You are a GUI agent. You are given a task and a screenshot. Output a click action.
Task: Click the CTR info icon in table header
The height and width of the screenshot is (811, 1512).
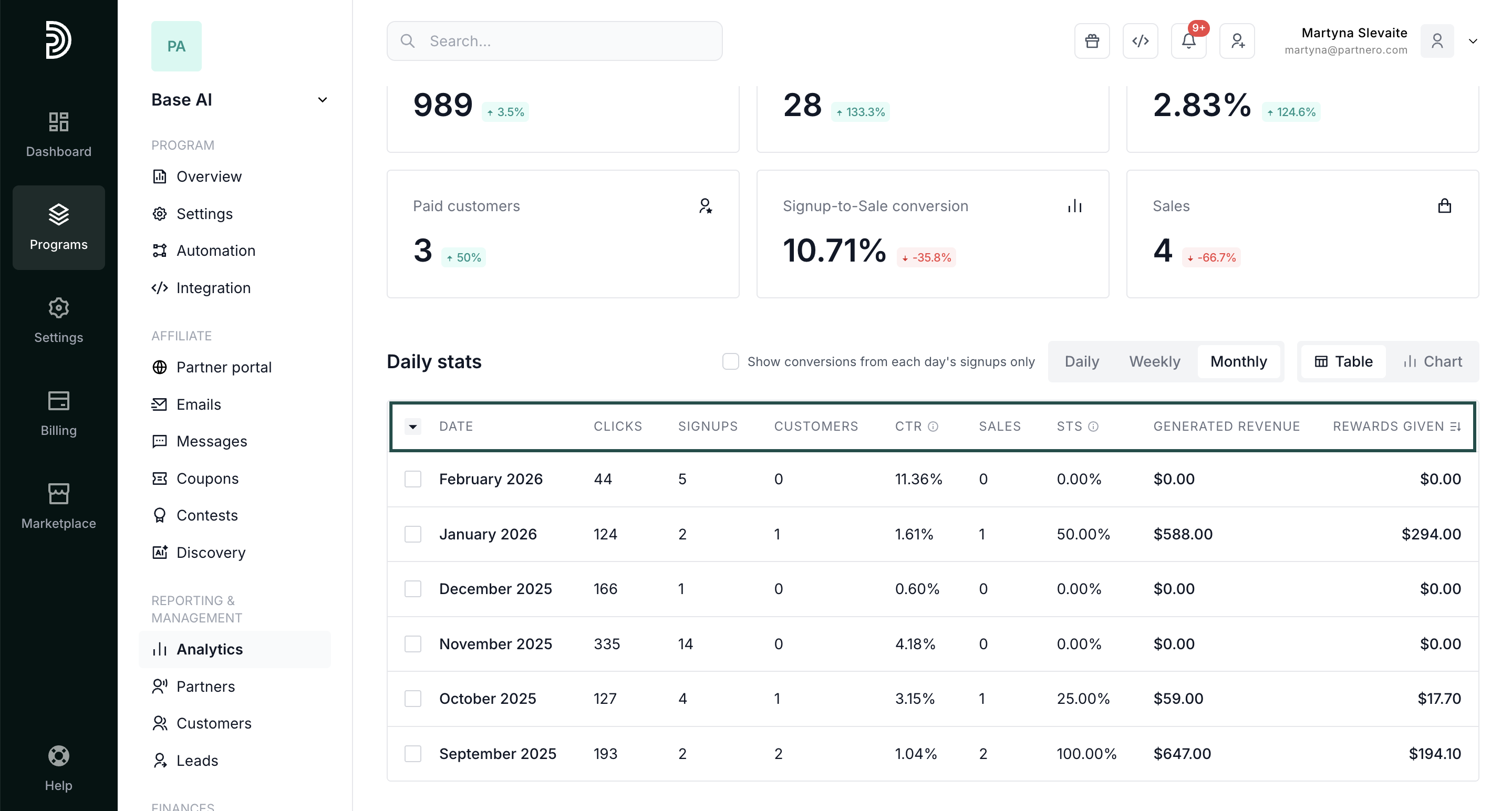[x=933, y=427]
